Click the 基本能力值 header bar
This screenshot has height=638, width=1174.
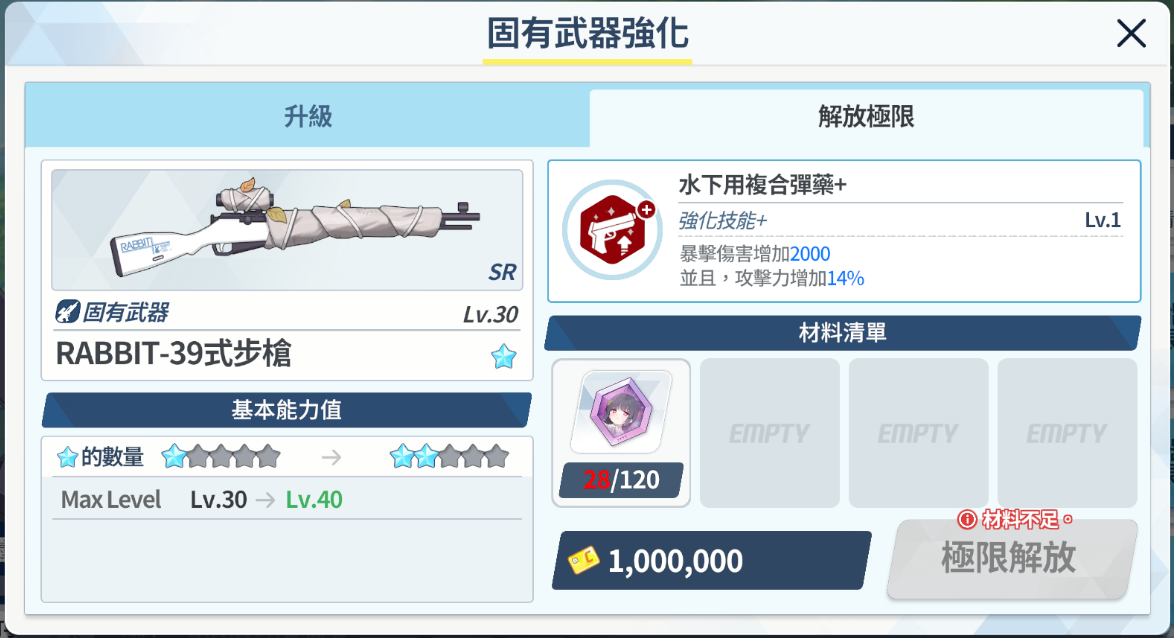[x=287, y=410]
